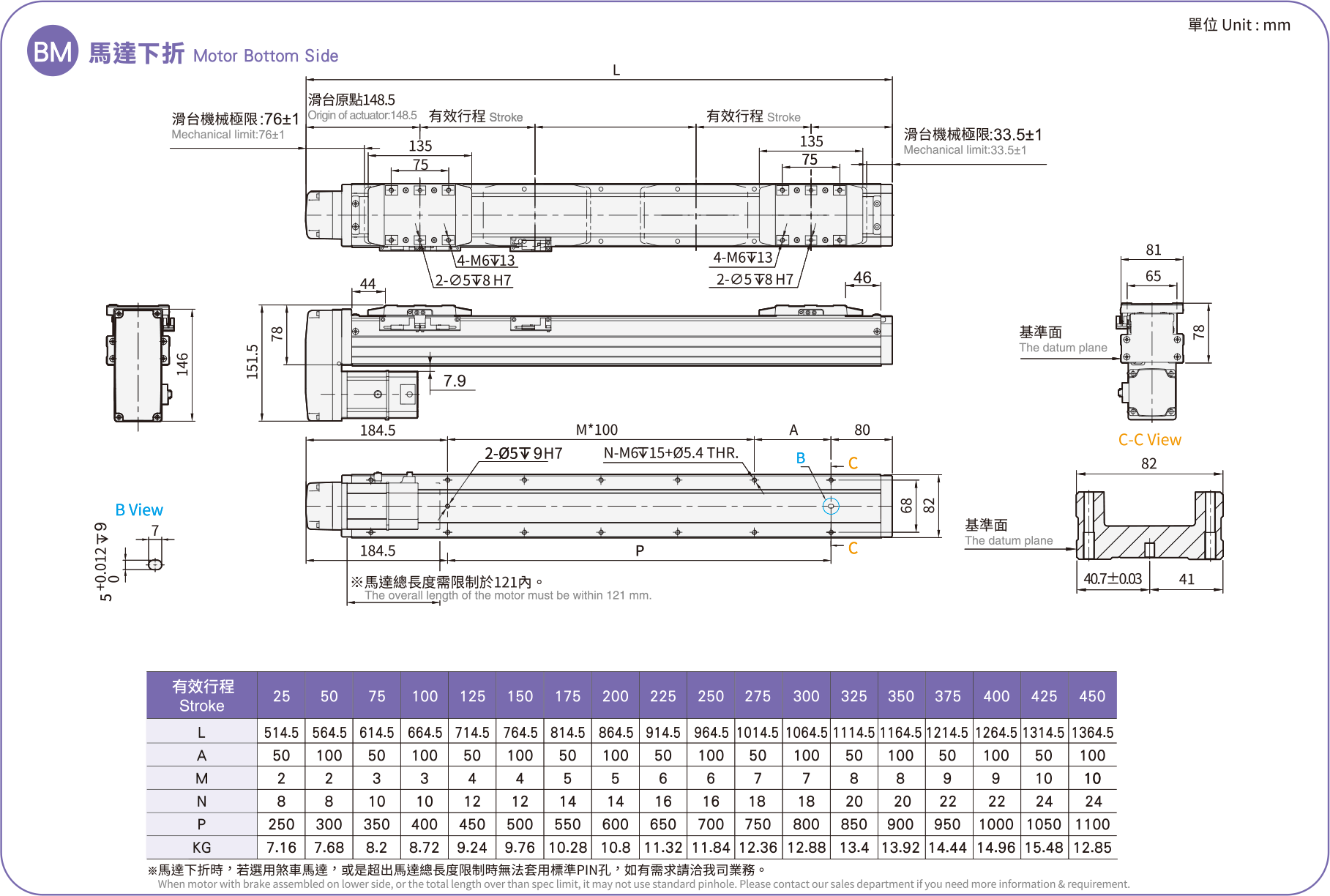Select the KG row header cell
The height and width of the screenshot is (896, 1330).
coord(202,848)
